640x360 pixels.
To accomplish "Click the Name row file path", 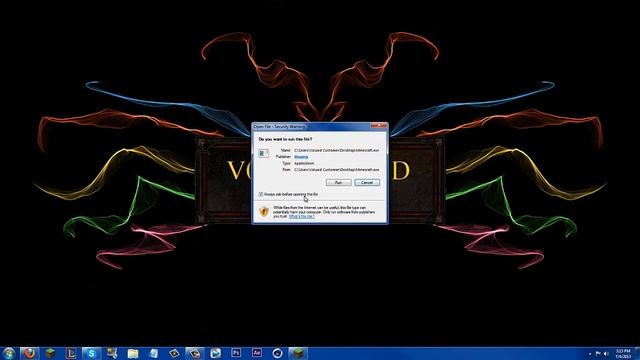I will coord(336,150).
